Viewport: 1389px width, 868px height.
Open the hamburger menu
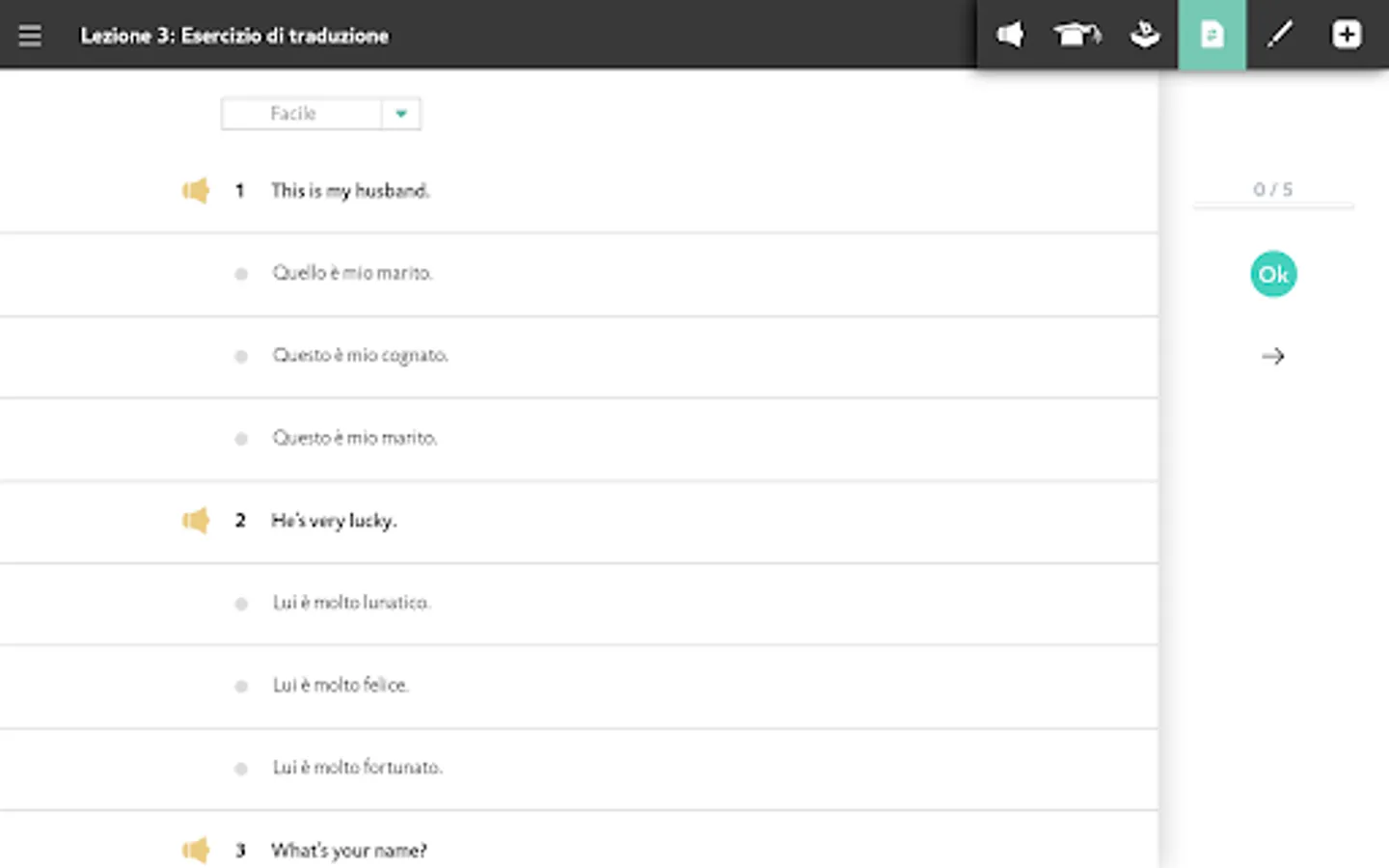tap(30, 36)
